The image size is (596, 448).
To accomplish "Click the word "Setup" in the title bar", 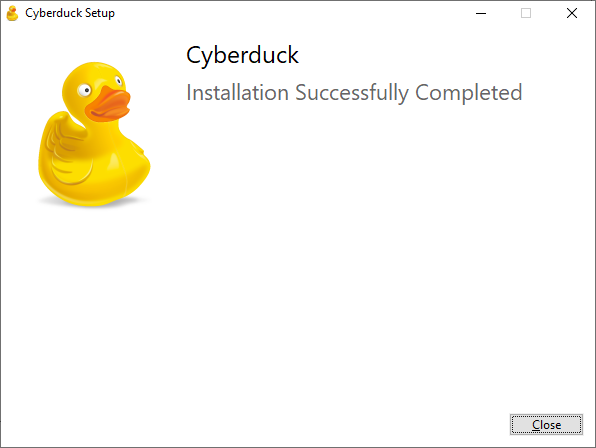I will tap(100, 13).
